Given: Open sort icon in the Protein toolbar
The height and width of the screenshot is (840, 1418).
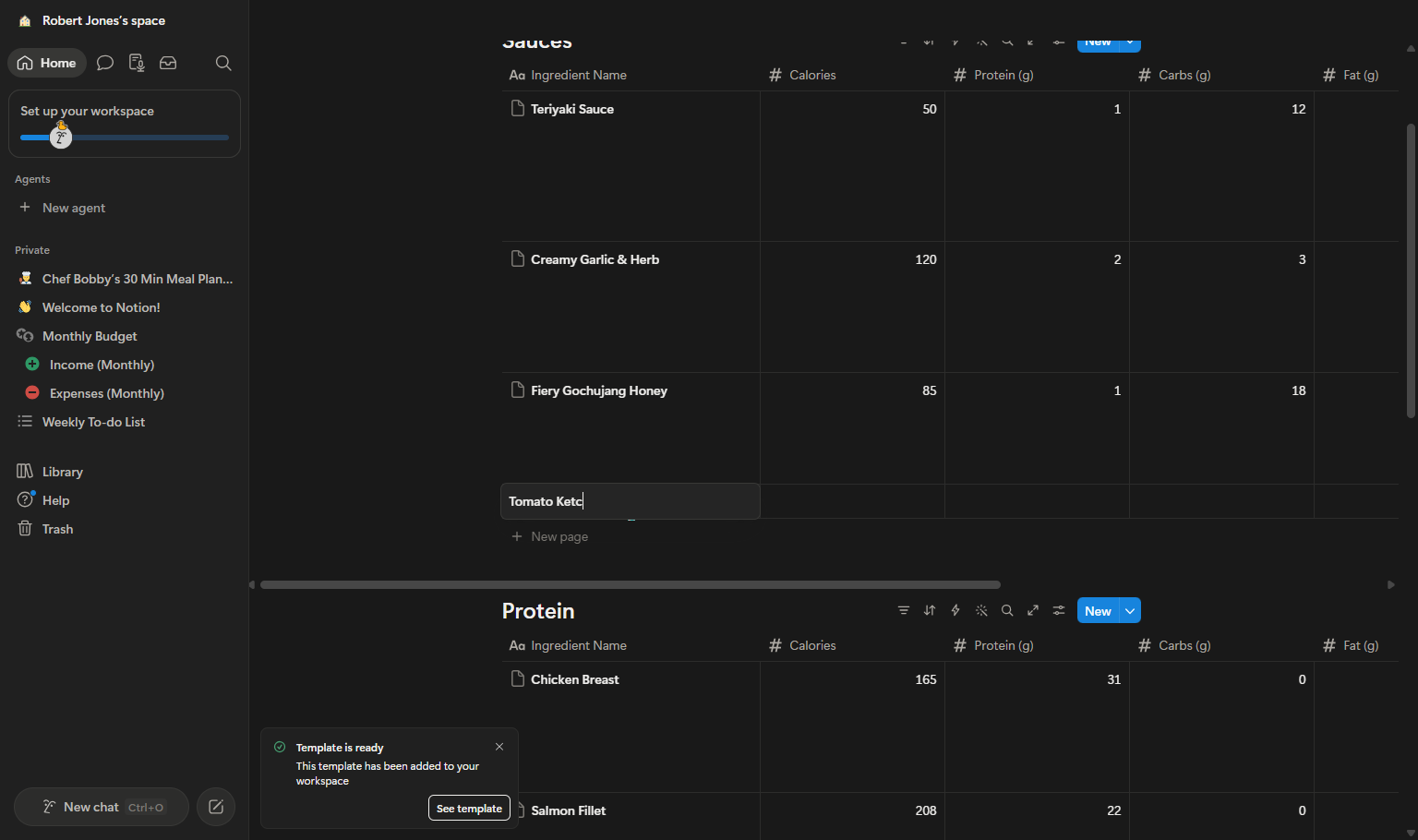Looking at the screenshot, I should pyautogui.click(x=930, y=610).
